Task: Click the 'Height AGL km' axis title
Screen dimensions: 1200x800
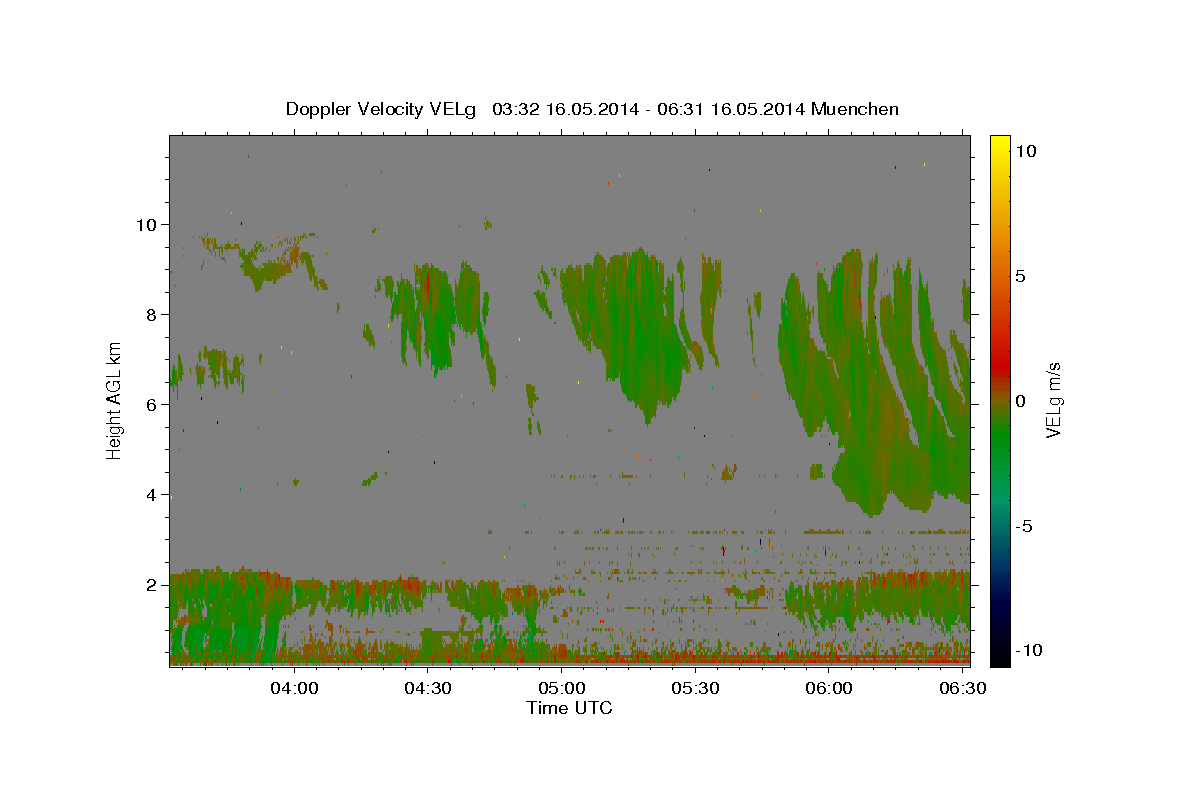Action: [115, 400]
